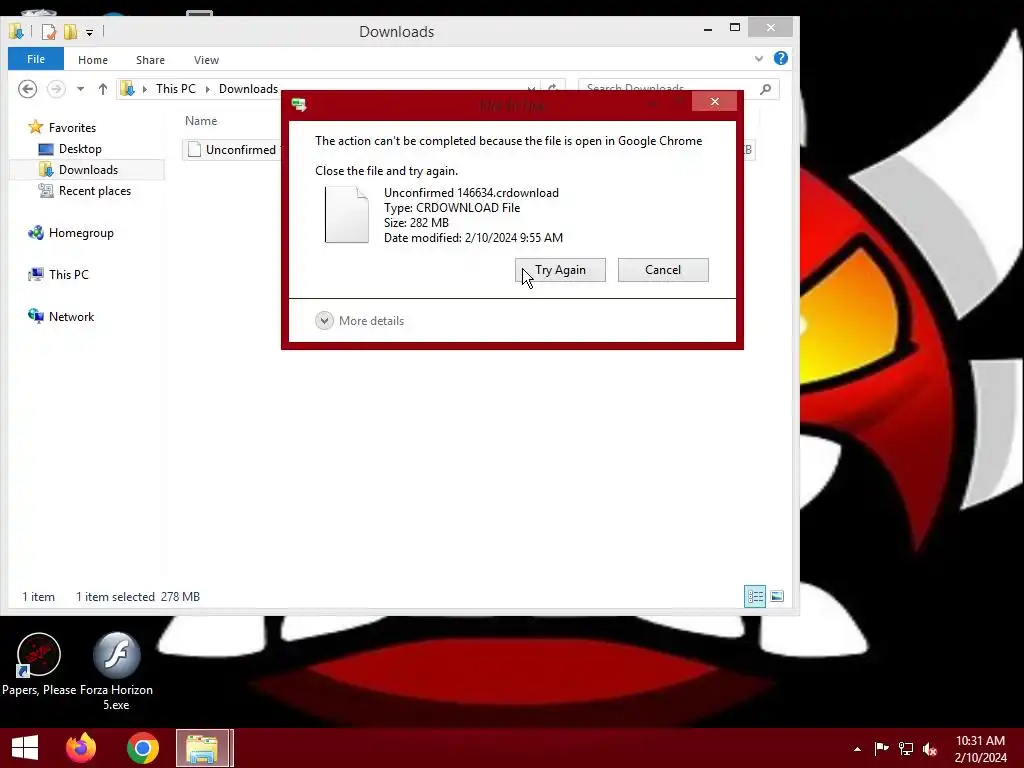Click the Action Center flag icon

[882, 748]
